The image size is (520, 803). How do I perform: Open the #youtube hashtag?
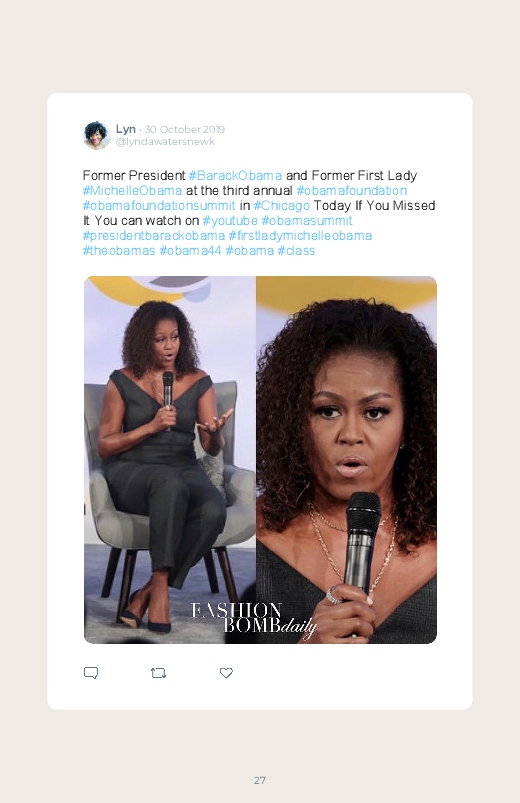click(230, 221)
